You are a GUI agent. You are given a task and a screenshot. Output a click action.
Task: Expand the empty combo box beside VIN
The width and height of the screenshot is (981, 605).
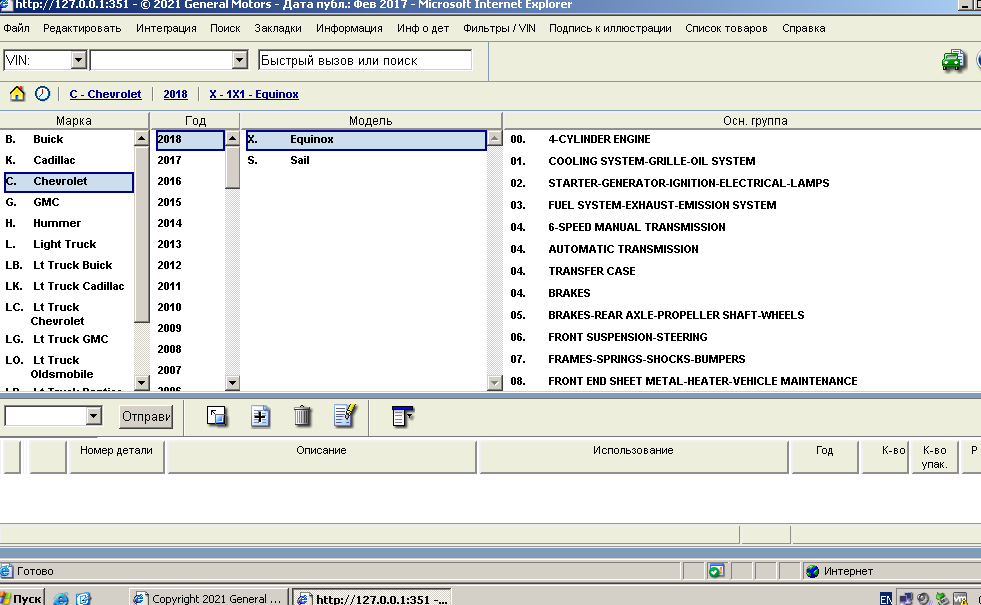click(239, 61)
